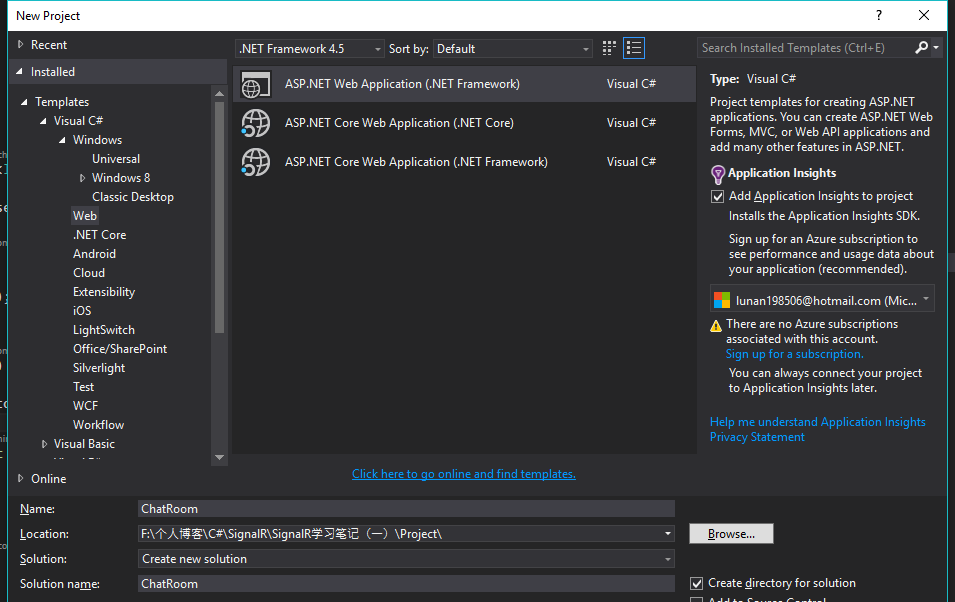This screenshot has height=602, width=955.
Task: Select the Workflow category
Action: (99, 425)
